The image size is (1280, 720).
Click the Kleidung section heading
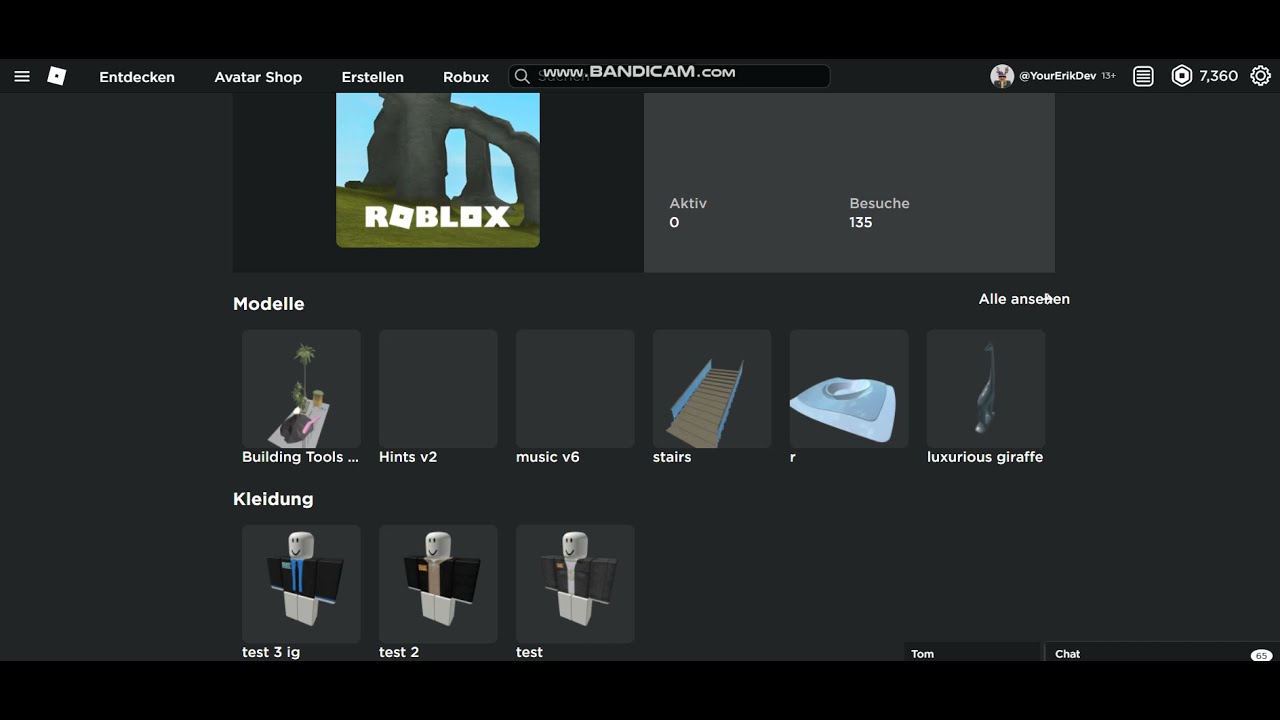click(273, 499)
